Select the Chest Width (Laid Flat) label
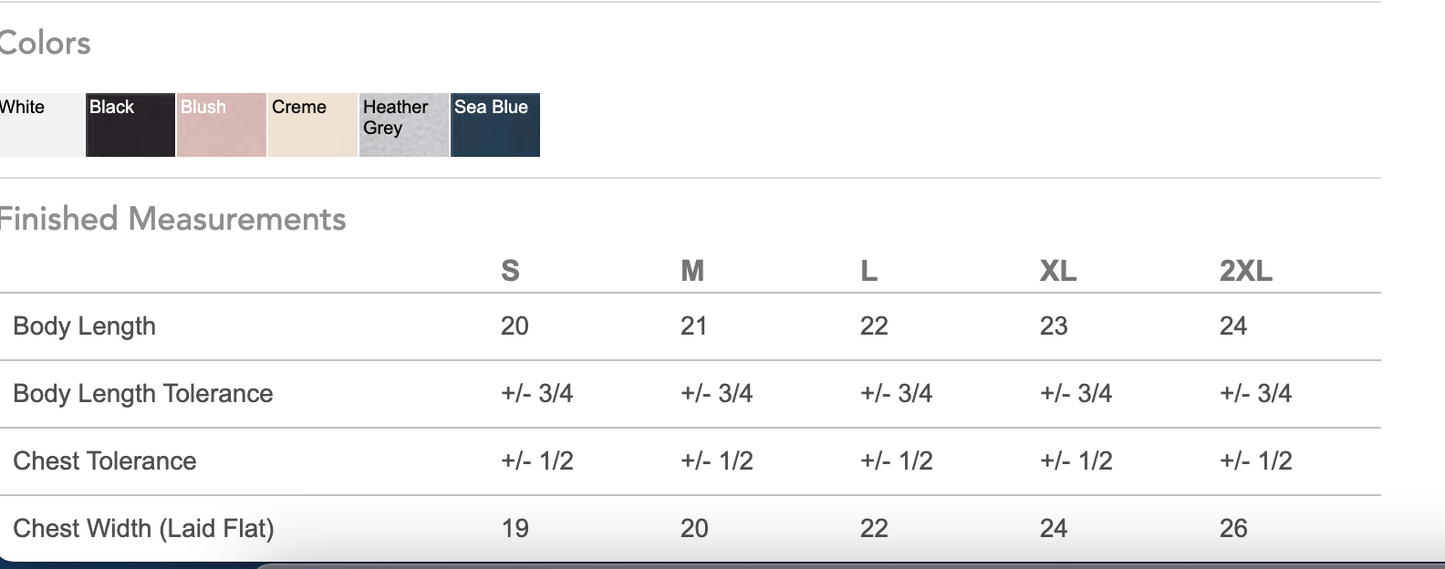 coord(143,528)
